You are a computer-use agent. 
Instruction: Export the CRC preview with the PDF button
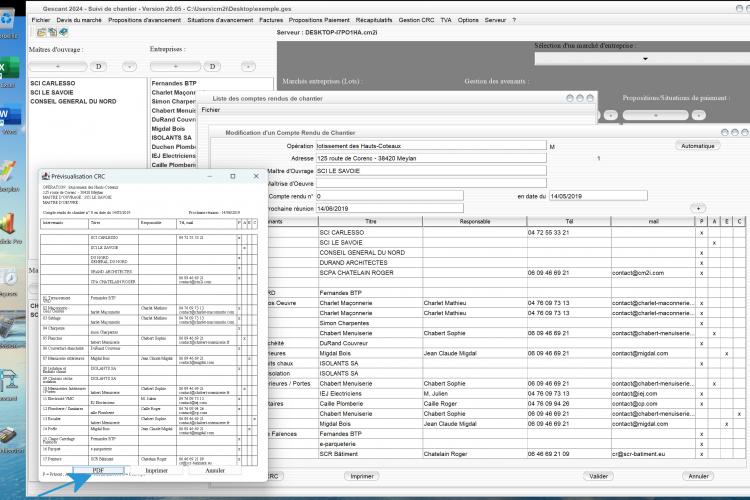point(98,470)
